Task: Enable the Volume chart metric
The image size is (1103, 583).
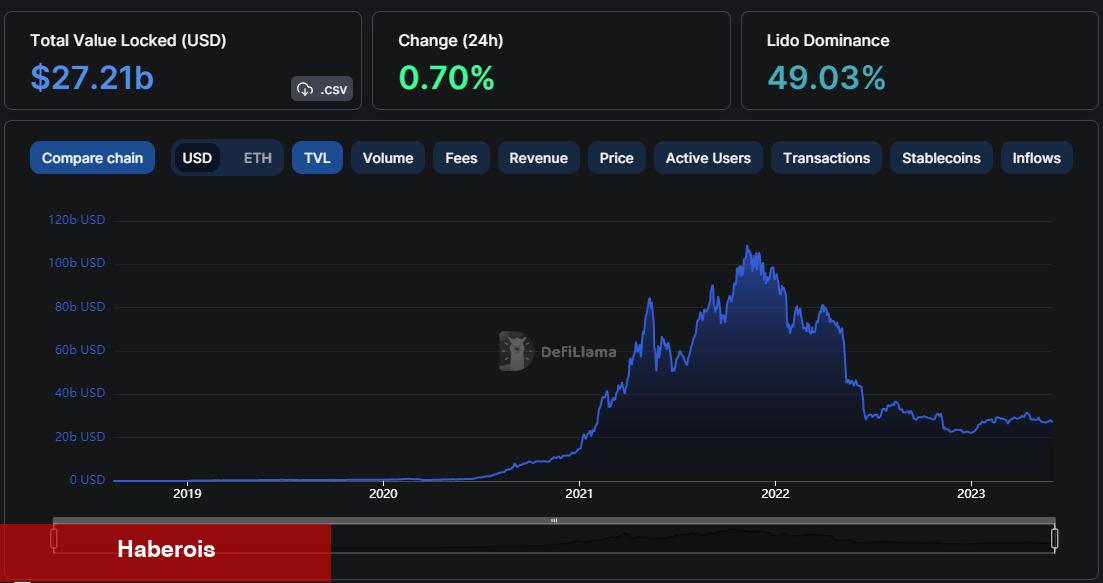Action: 388,158
